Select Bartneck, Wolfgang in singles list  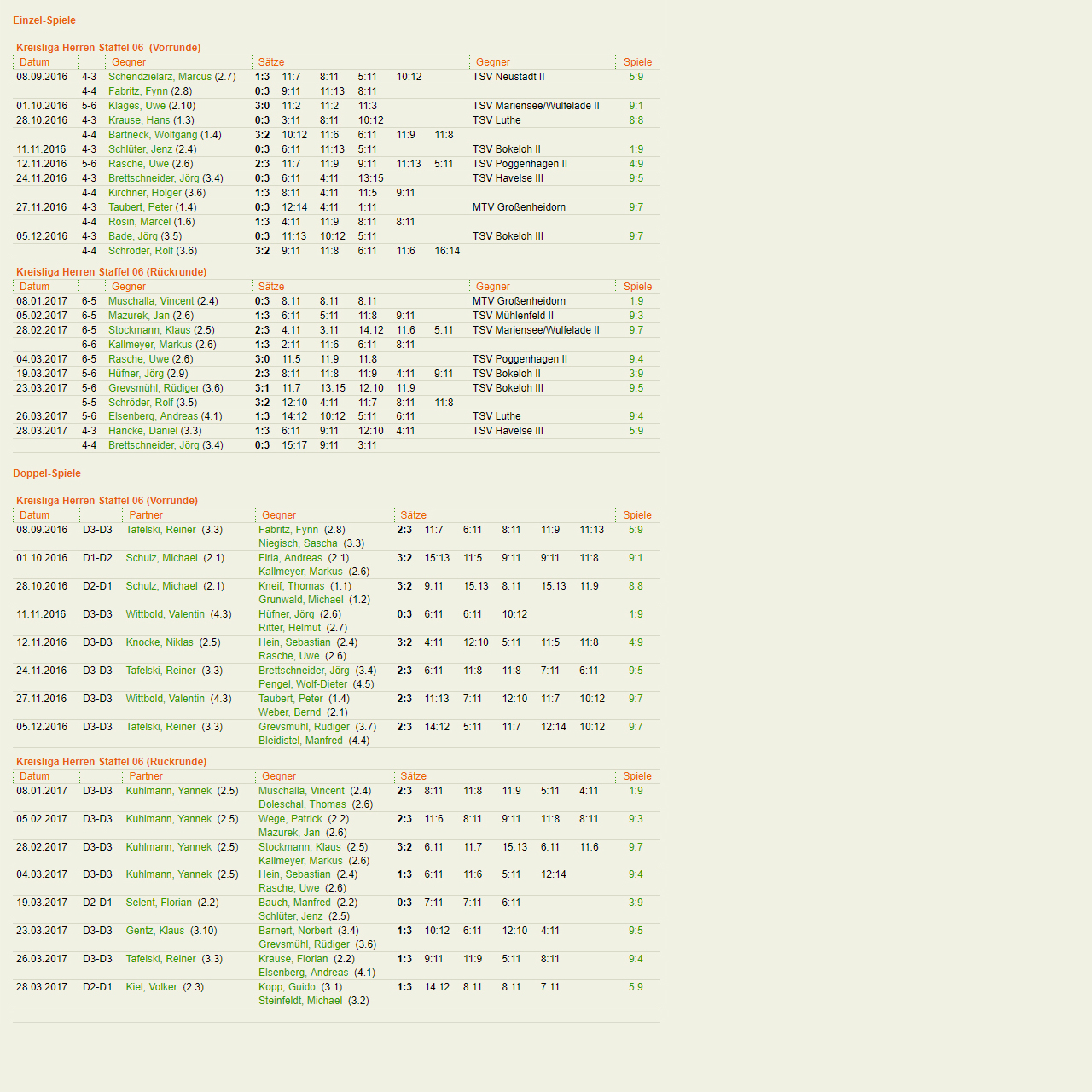(x=153, y=135)
